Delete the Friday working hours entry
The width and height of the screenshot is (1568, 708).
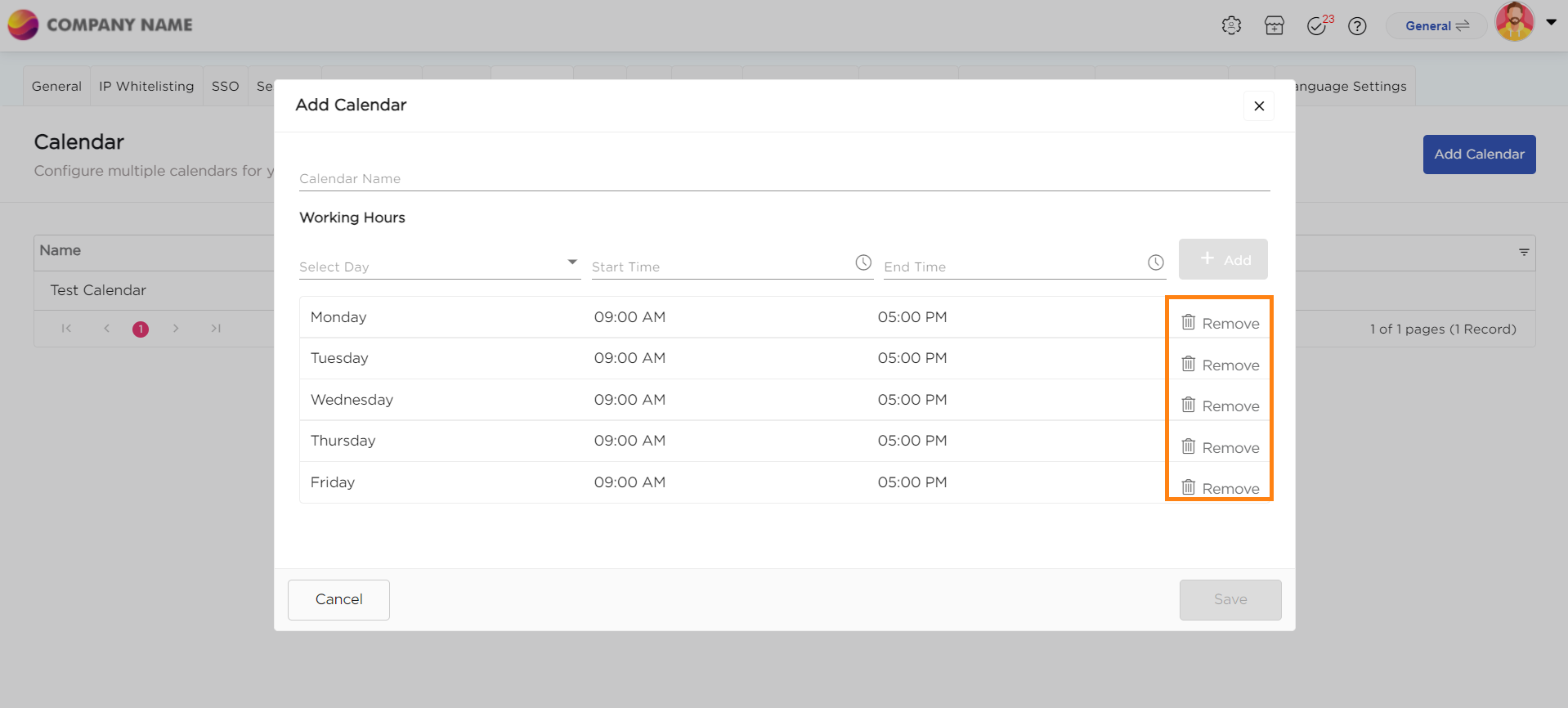point(1220,488)
